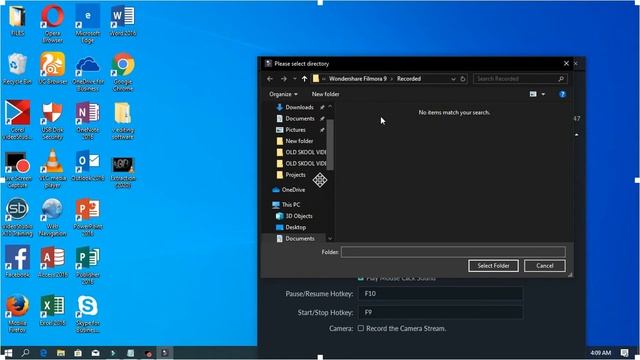640x360 pixels.
Task: Select Projects in the navigation pane
Action: click(296, 175)
